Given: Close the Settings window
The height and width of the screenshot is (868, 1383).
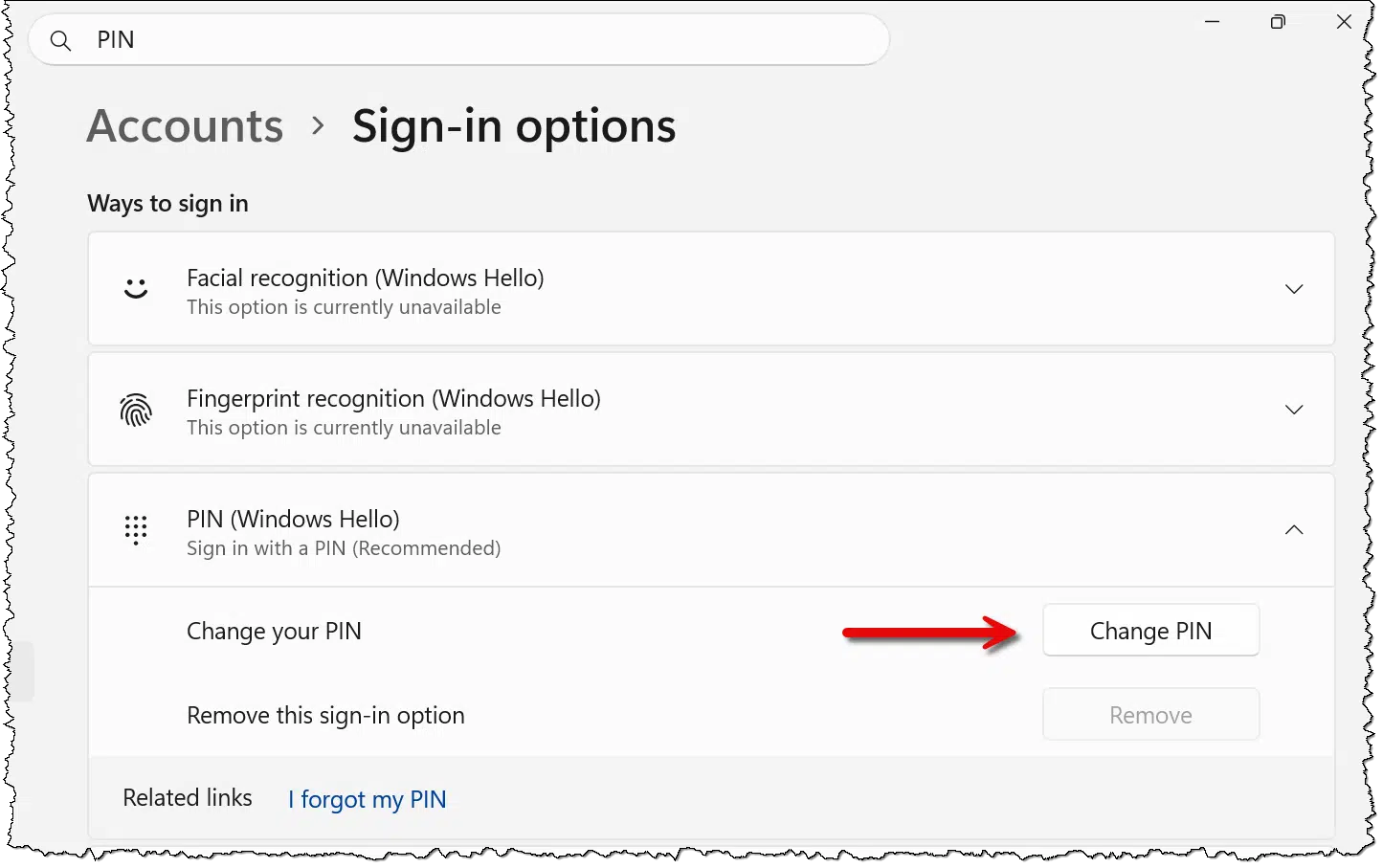Looking at the screenshot, I should 1344,22.
